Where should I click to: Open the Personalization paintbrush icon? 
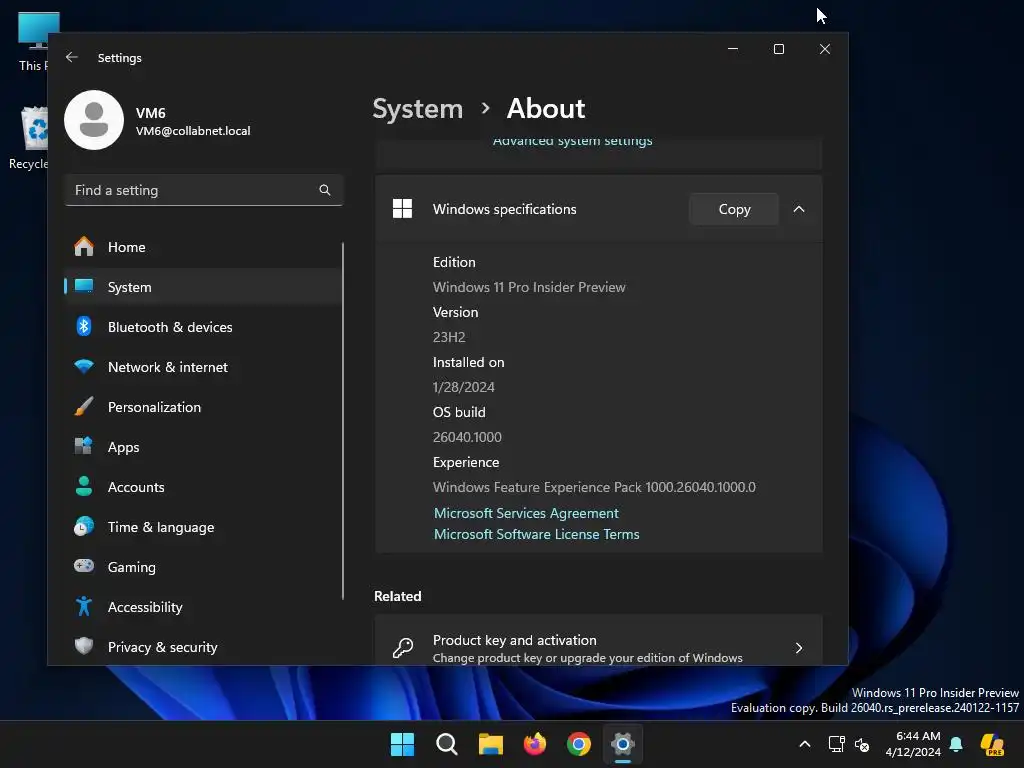[x=84, y=406]
